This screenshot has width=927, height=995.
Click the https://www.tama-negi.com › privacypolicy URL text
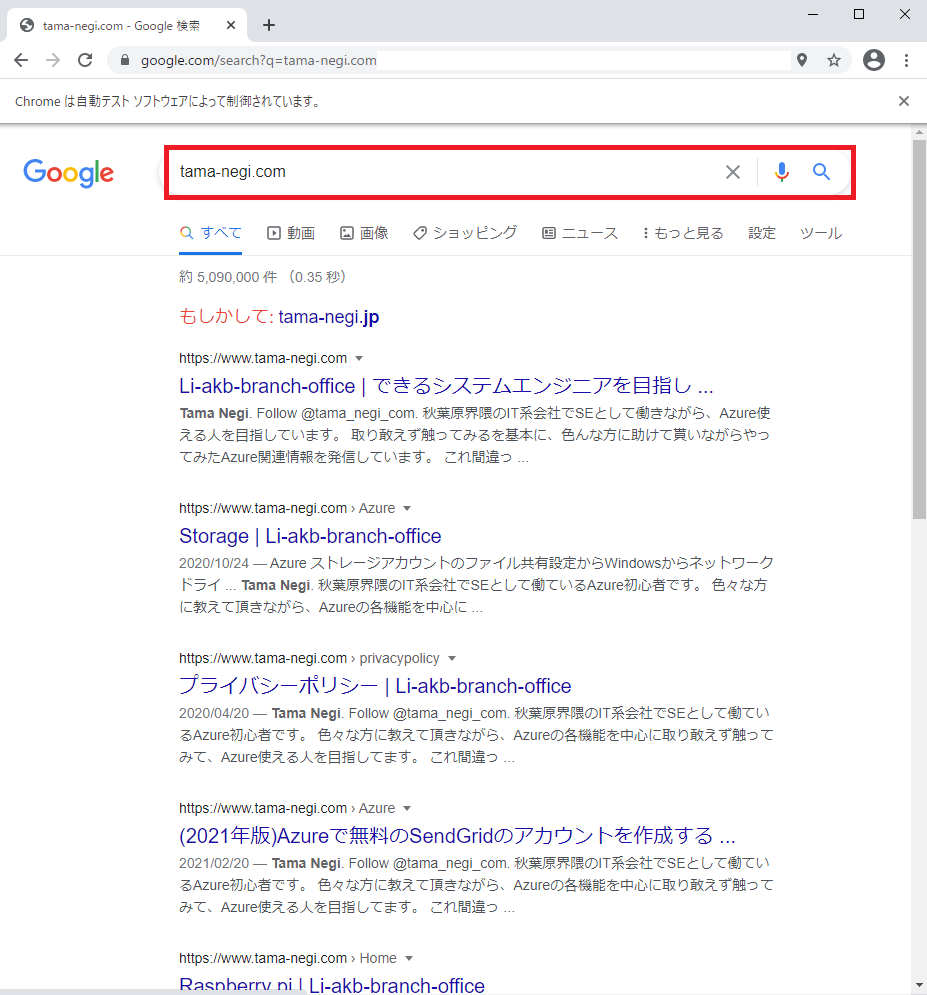pyautogui.click(x=309, y=658)
